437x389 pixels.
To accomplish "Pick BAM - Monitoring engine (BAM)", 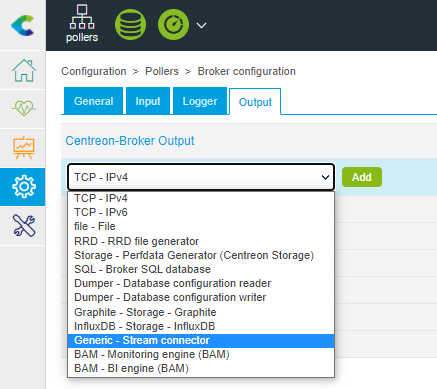I will [x=201, y=354].
